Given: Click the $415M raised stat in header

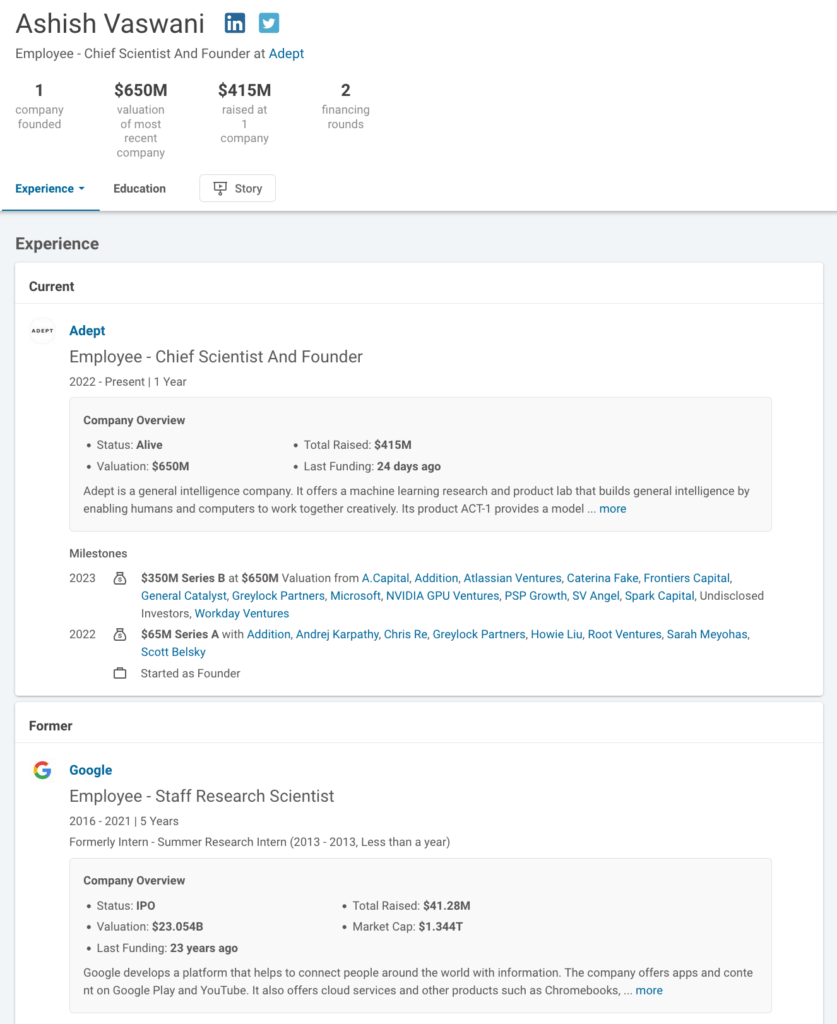Looking at the screenshot, I should click(x=244, y=112).
